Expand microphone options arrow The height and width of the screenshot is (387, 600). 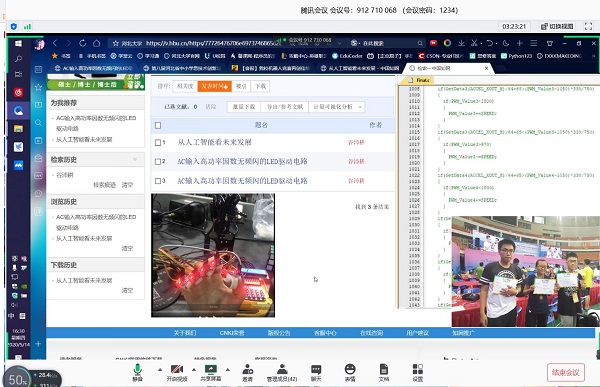tap(160, 370)
